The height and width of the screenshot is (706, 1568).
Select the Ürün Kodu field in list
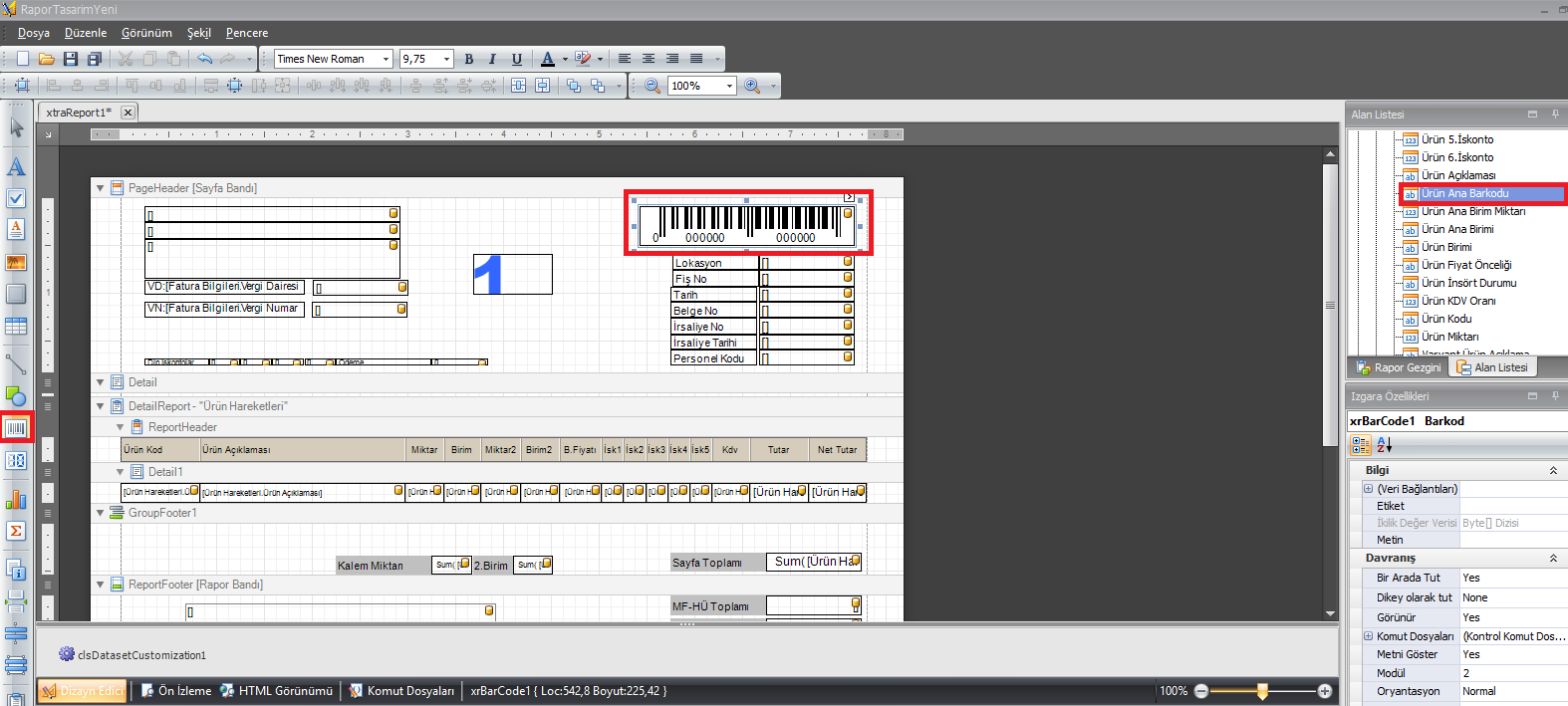click(1446, 319)
